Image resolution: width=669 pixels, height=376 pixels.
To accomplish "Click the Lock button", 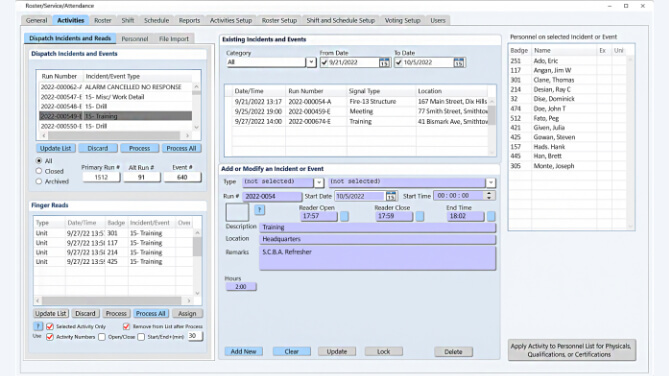I will click(384, 351).
